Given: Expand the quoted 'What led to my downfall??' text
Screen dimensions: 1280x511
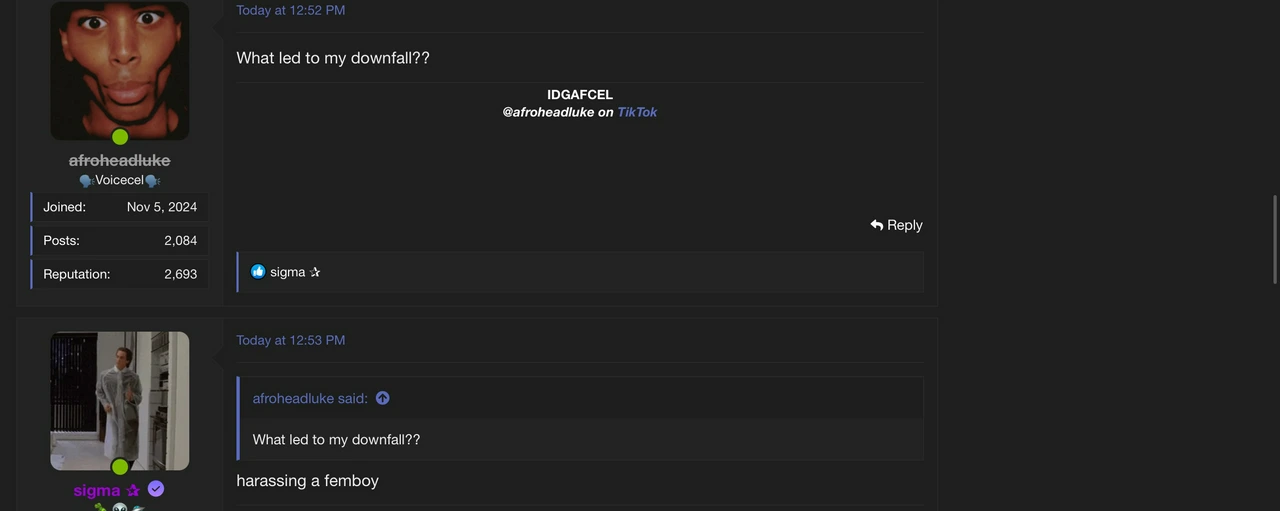Looking at the screenshot, I should tap(336, 439).
